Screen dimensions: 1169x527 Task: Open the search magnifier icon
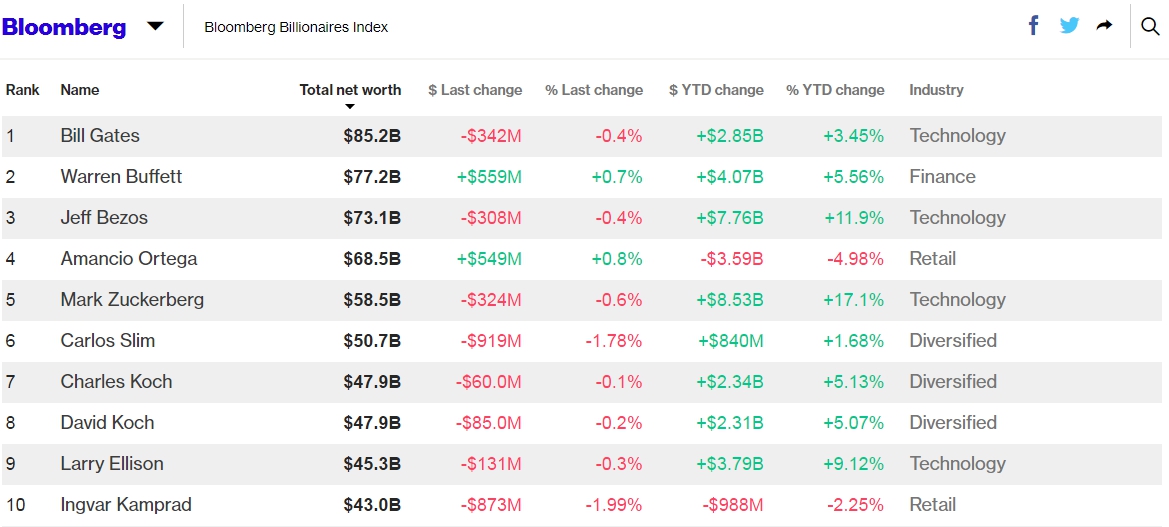[1150, 27]
